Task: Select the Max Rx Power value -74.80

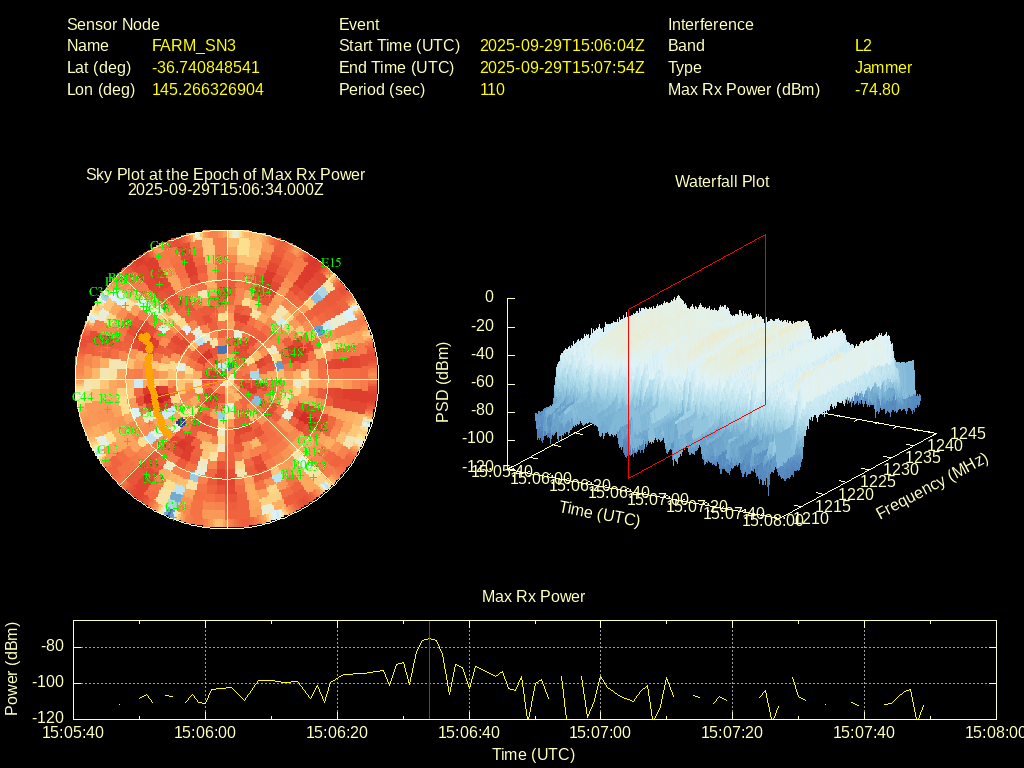Action: tap(877, 90)
